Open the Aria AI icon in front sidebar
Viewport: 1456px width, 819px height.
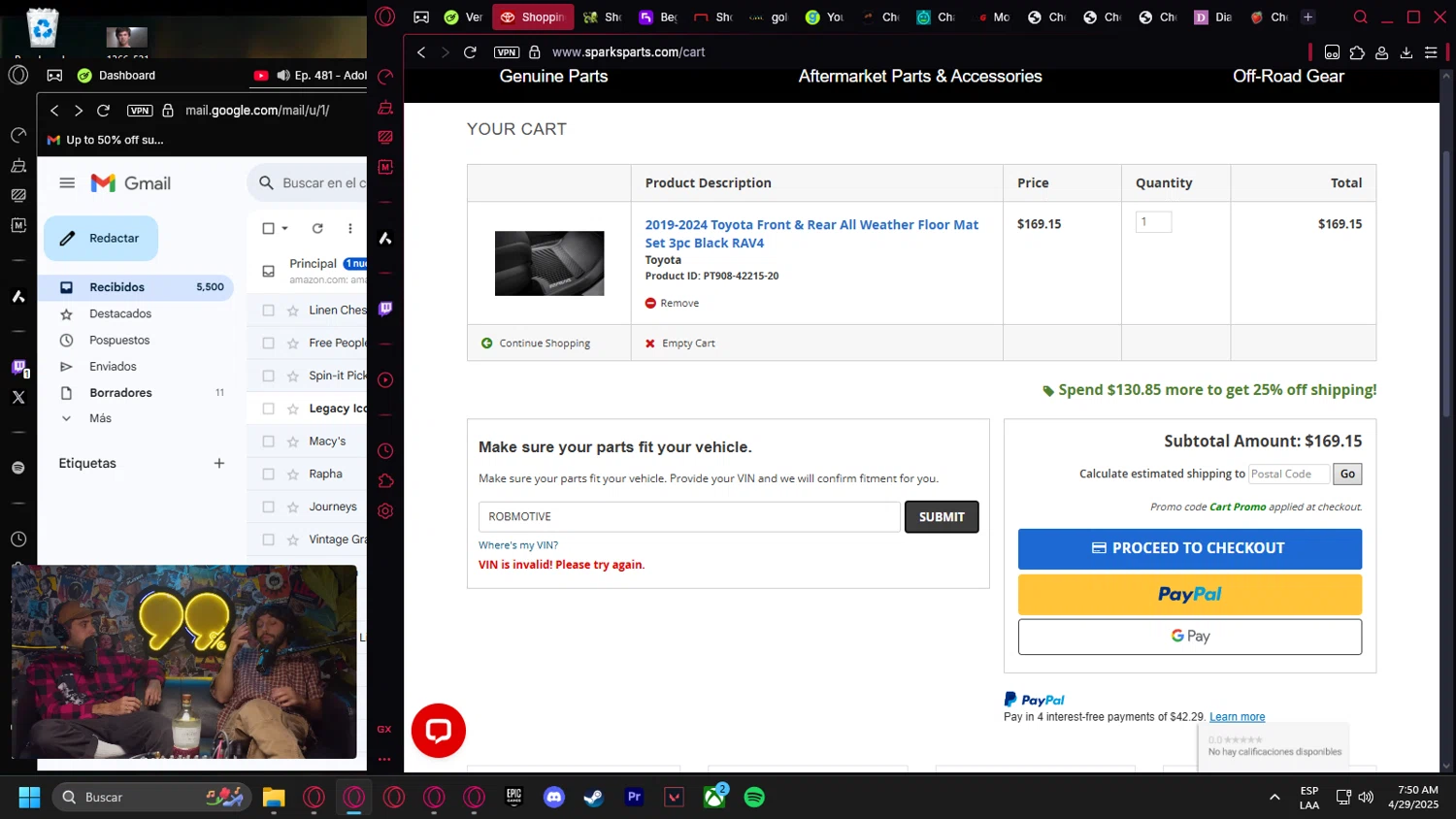point(385,238)
